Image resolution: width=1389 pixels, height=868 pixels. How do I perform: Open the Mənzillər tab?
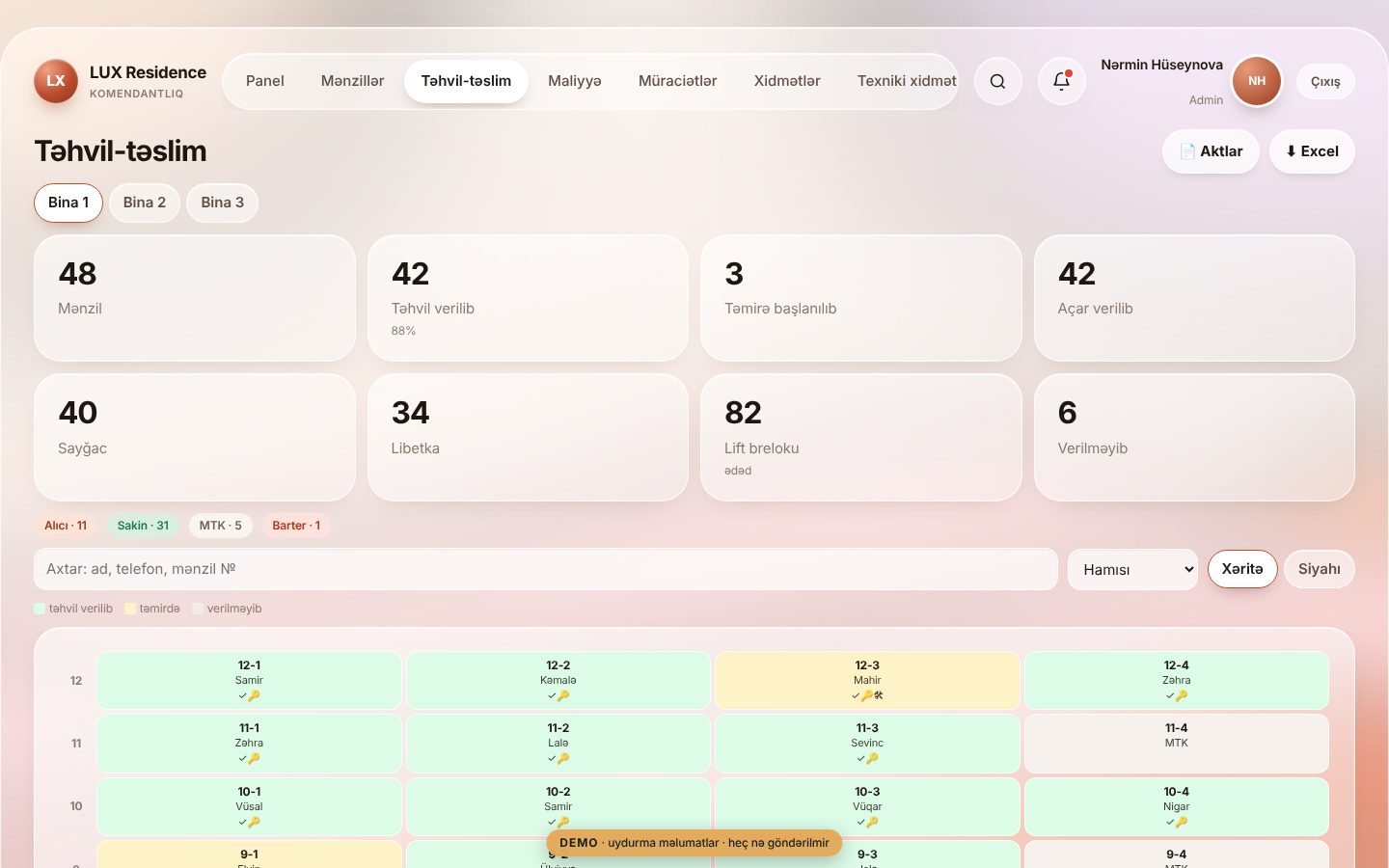(352, 81)
